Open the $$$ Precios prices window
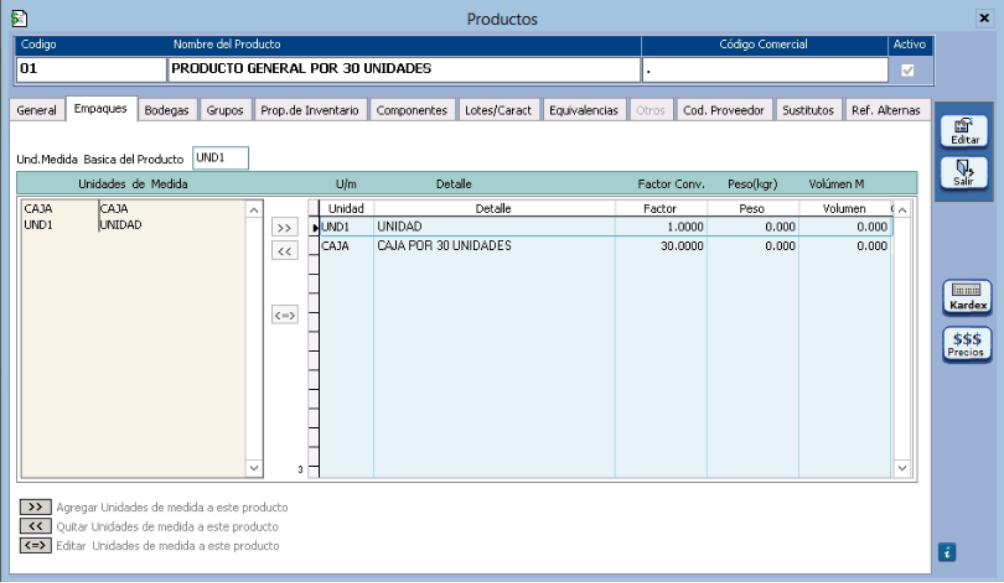The height and width of the screenshot is (583, 1004). click(x=967, y=344)
